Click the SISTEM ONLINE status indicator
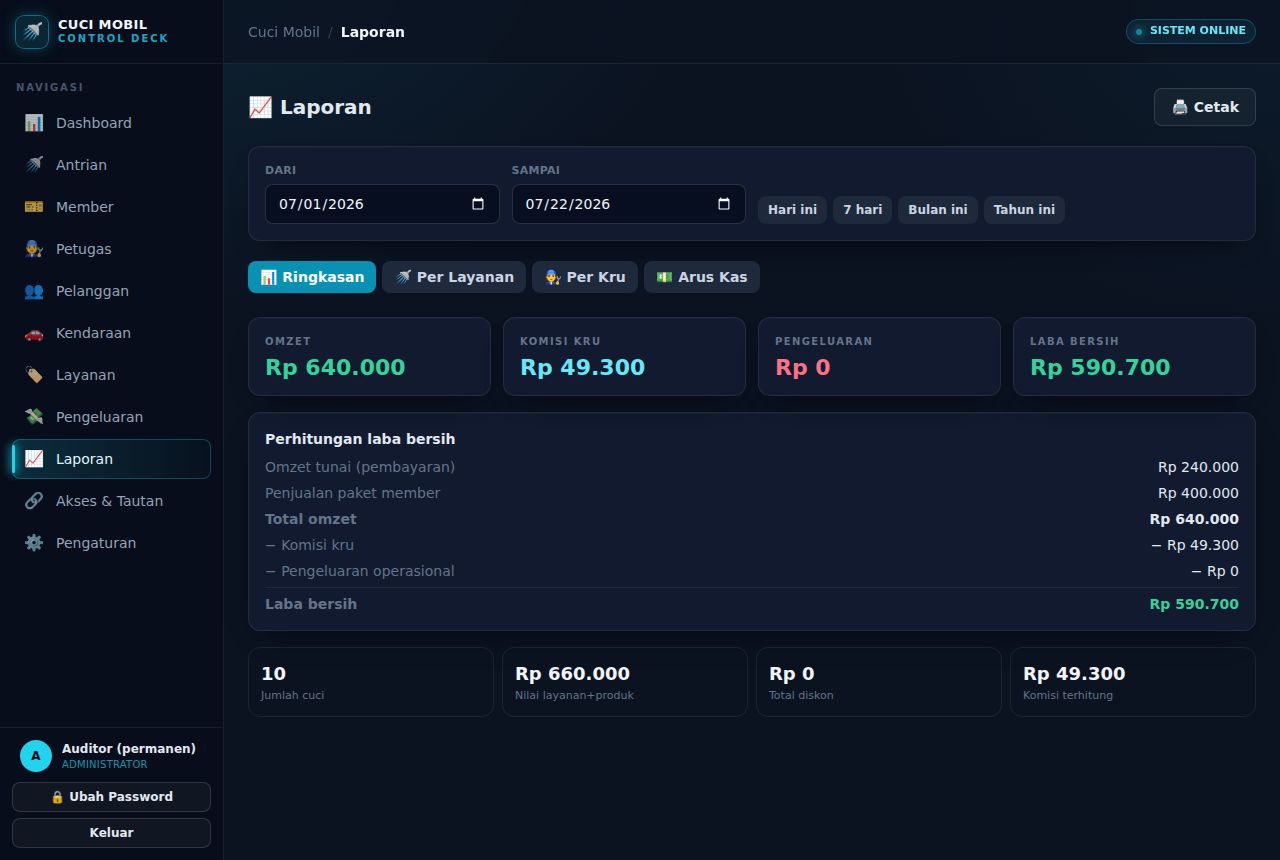 click(x=1191, y=31)
